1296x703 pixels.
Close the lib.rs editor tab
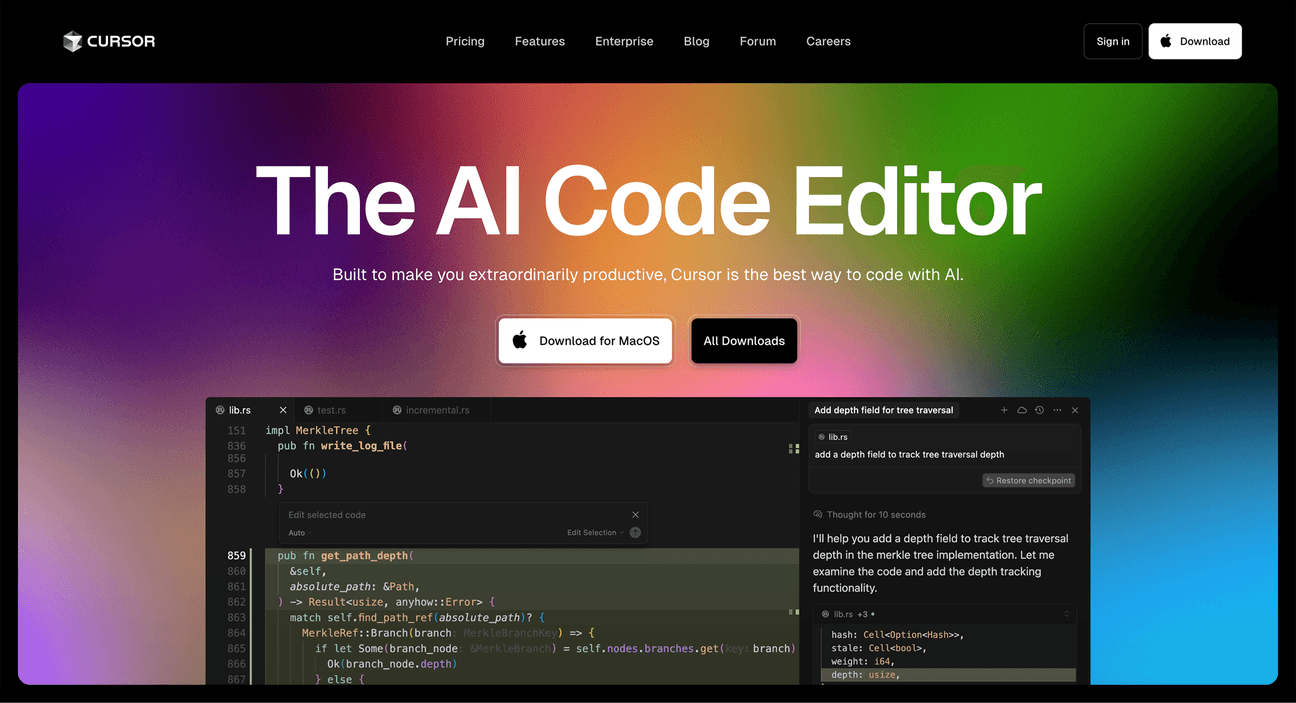[x=283, y=410]
